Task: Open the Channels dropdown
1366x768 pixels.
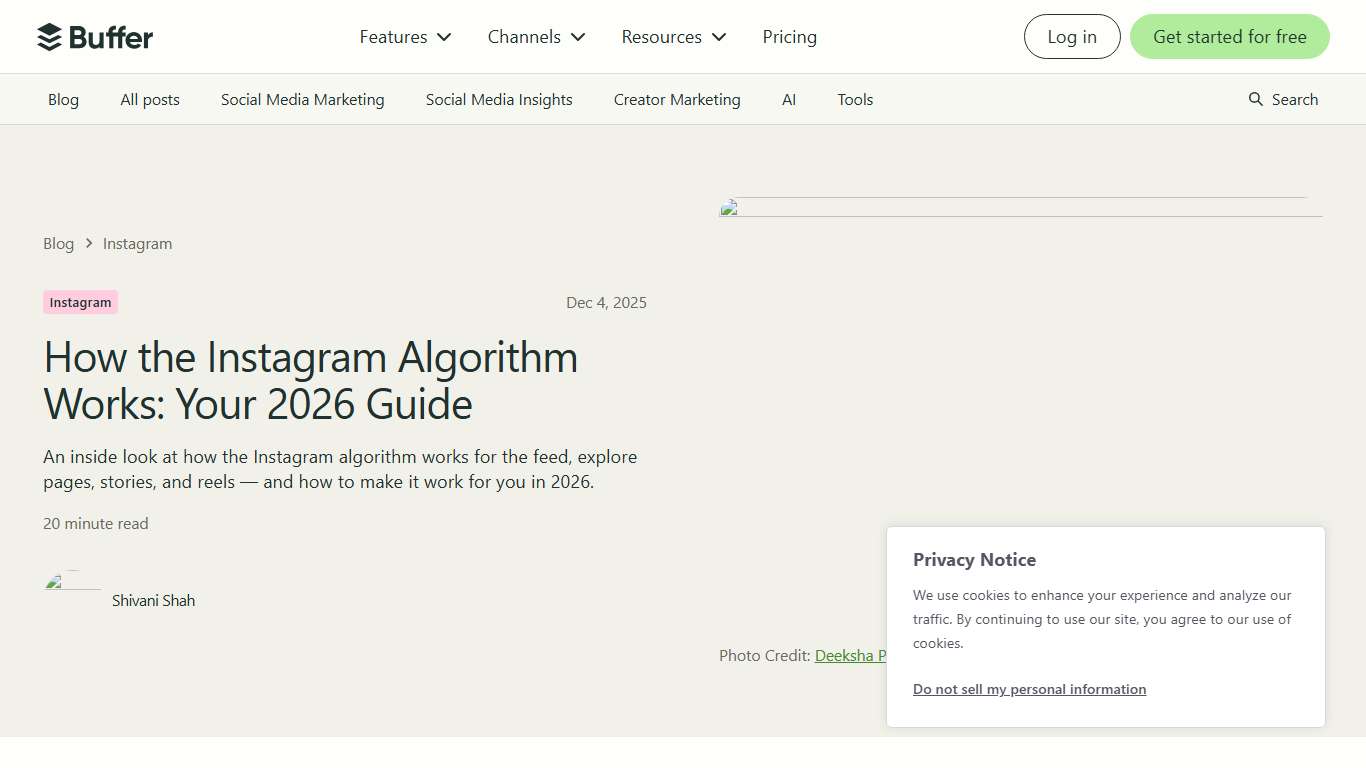Action: 535,36
